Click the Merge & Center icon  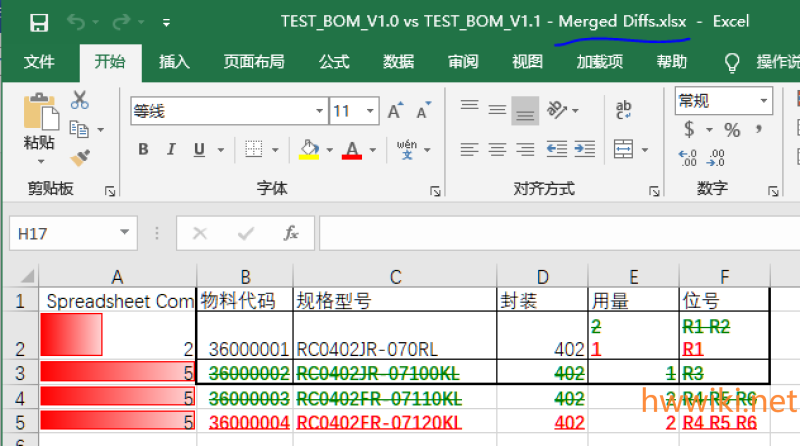(x=623, y=150)
